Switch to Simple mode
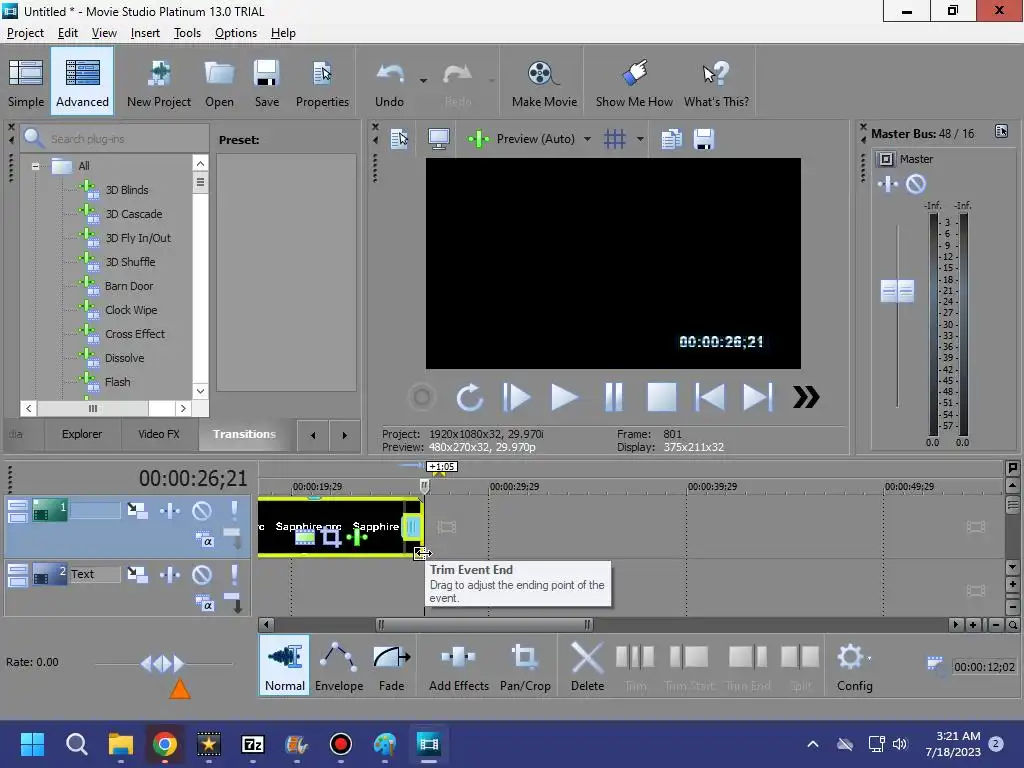 [x=26, y=82]
